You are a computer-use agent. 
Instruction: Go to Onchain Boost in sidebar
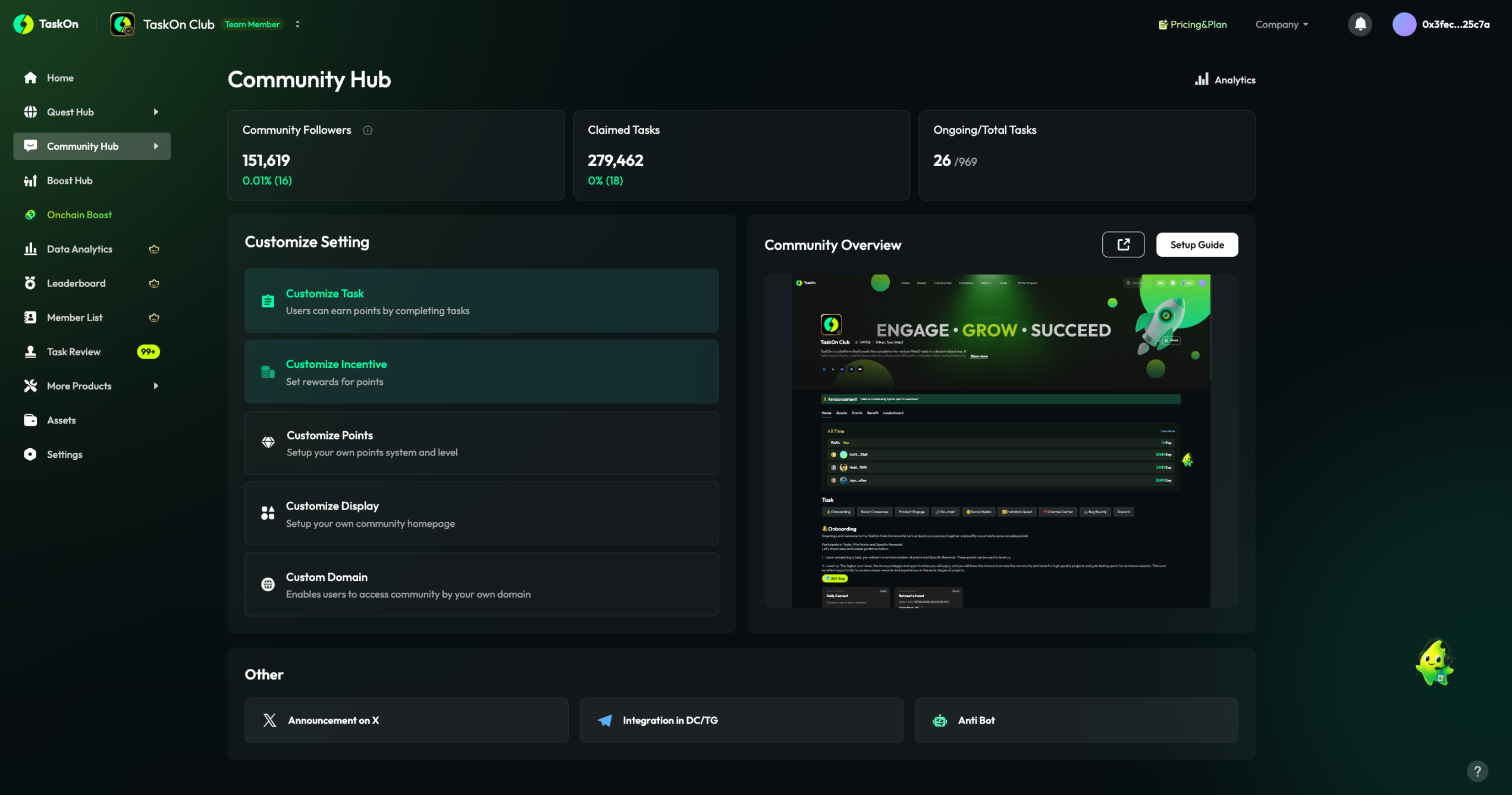pos(79,215)
